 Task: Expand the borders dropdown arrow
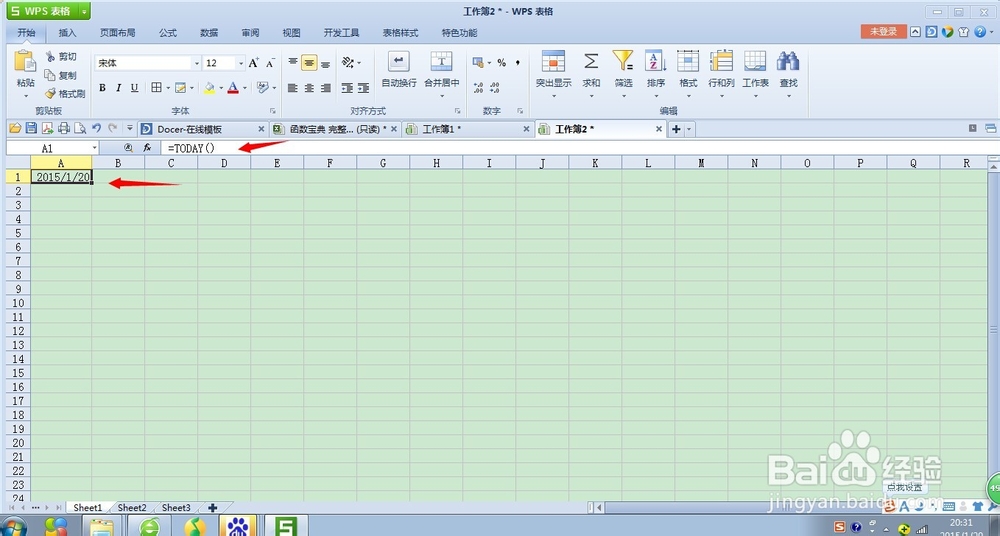[168, 88]
